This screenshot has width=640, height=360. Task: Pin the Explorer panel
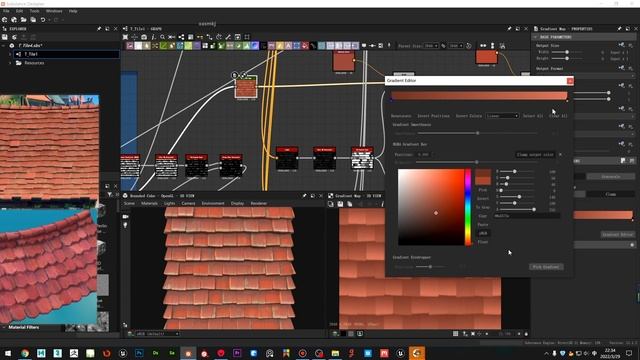coord(99,29)
